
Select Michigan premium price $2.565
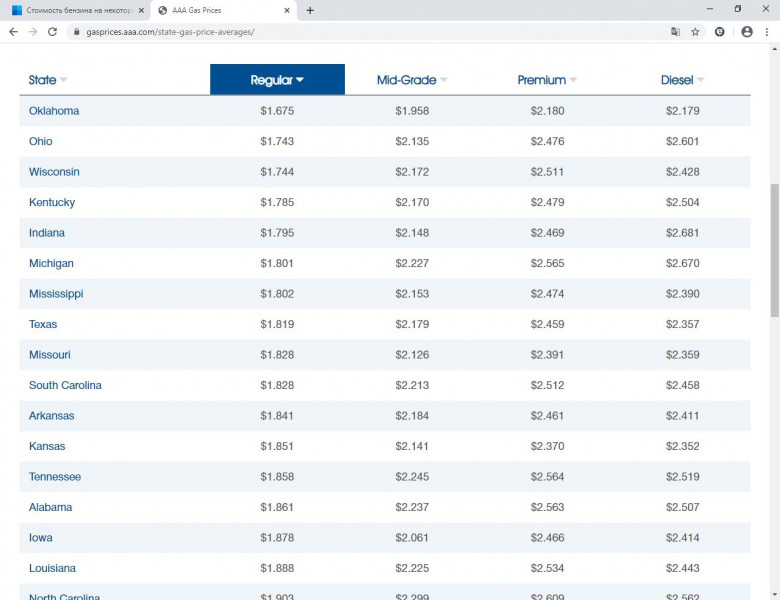pyautogui.click(x=547, y=263)
